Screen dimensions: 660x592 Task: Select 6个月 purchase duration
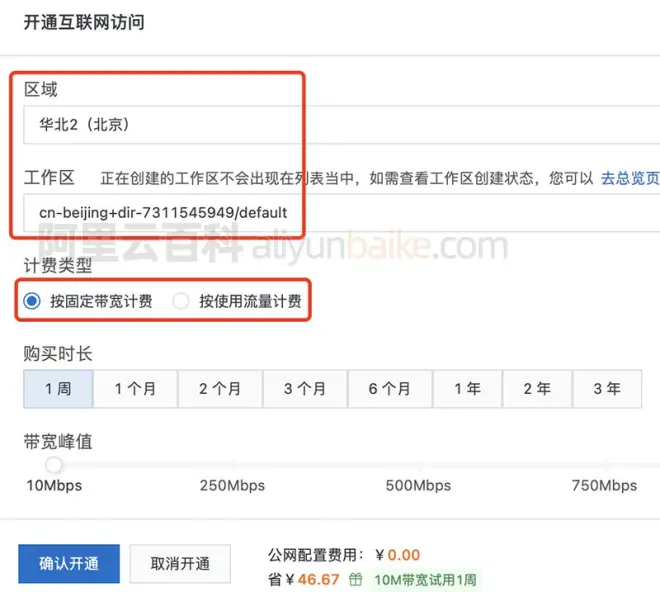tap(389, 389)
